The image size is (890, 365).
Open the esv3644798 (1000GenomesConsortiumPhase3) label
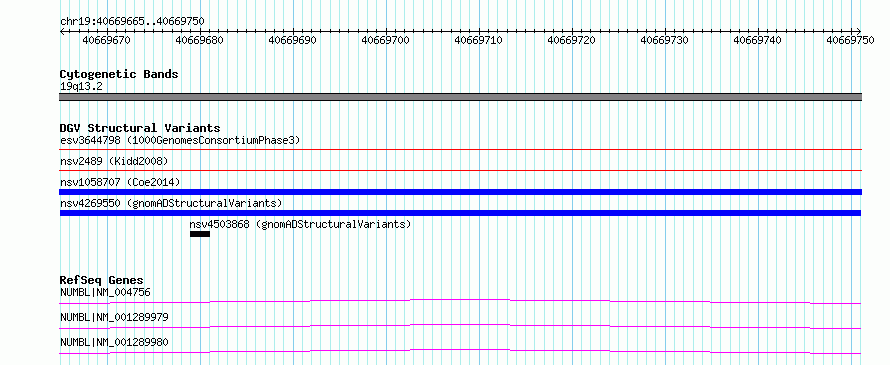(x=180, y=140)
